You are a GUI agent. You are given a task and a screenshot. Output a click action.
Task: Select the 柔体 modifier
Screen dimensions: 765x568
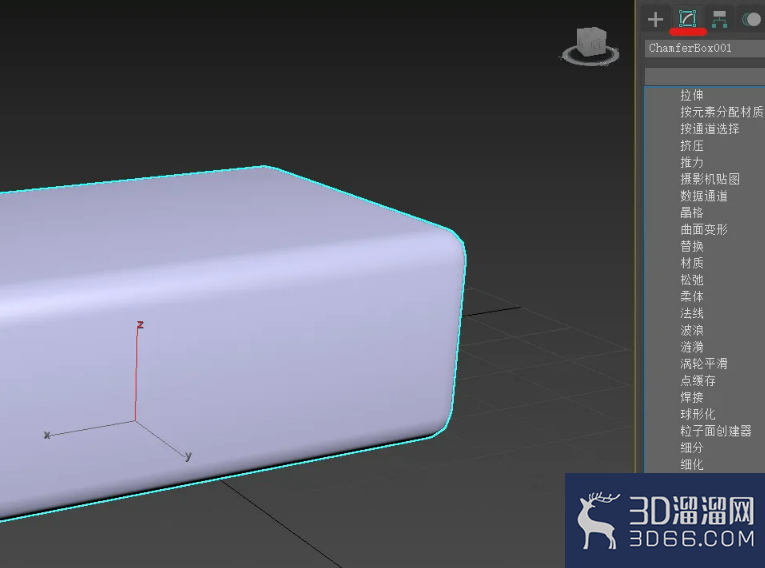(691, 296)
